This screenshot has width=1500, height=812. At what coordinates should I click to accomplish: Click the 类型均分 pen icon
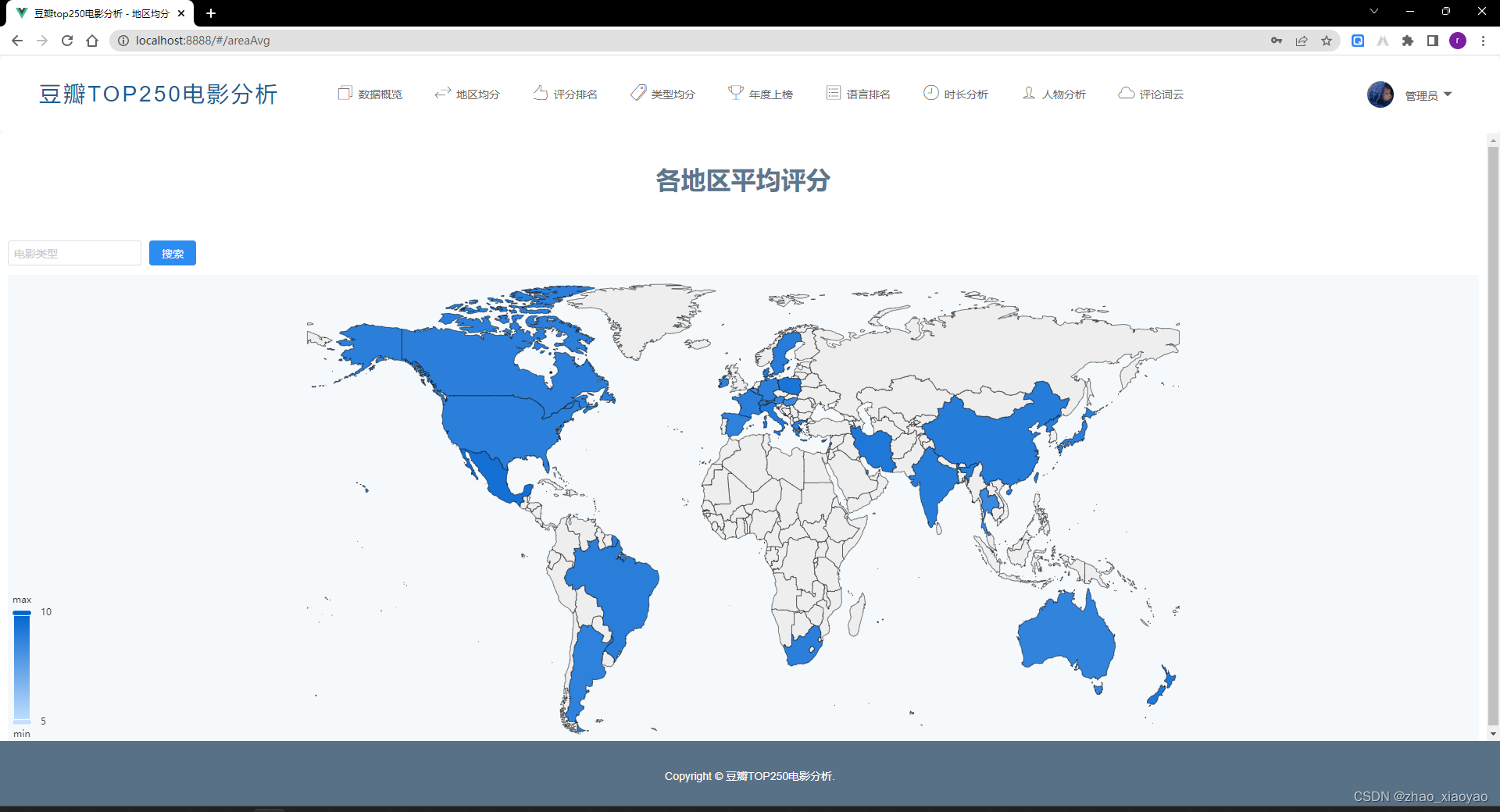(638, 93)
